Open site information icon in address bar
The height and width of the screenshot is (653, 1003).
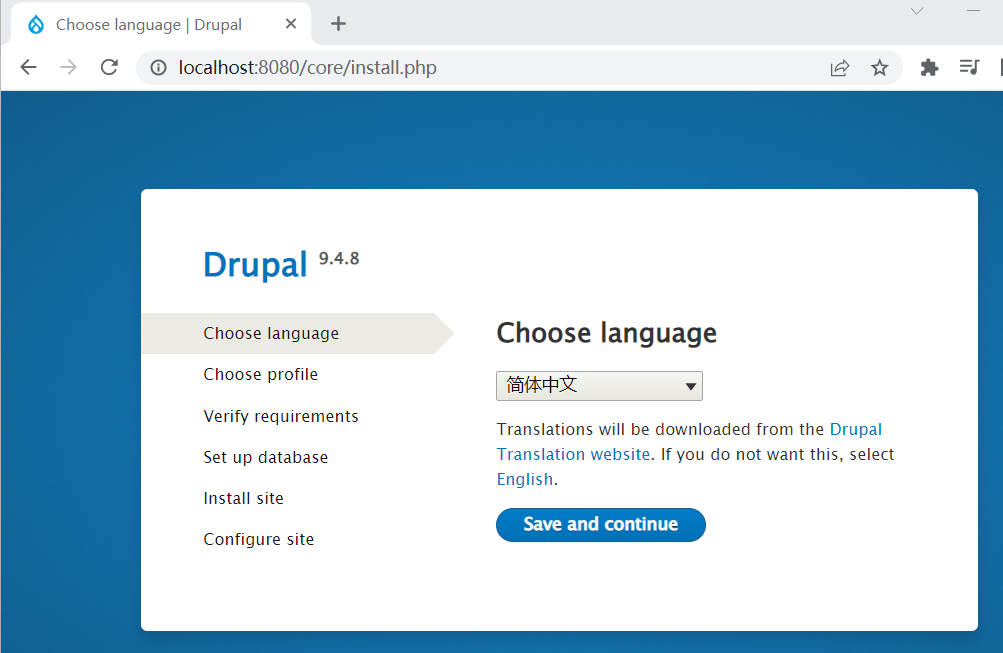tap(158, 67)
